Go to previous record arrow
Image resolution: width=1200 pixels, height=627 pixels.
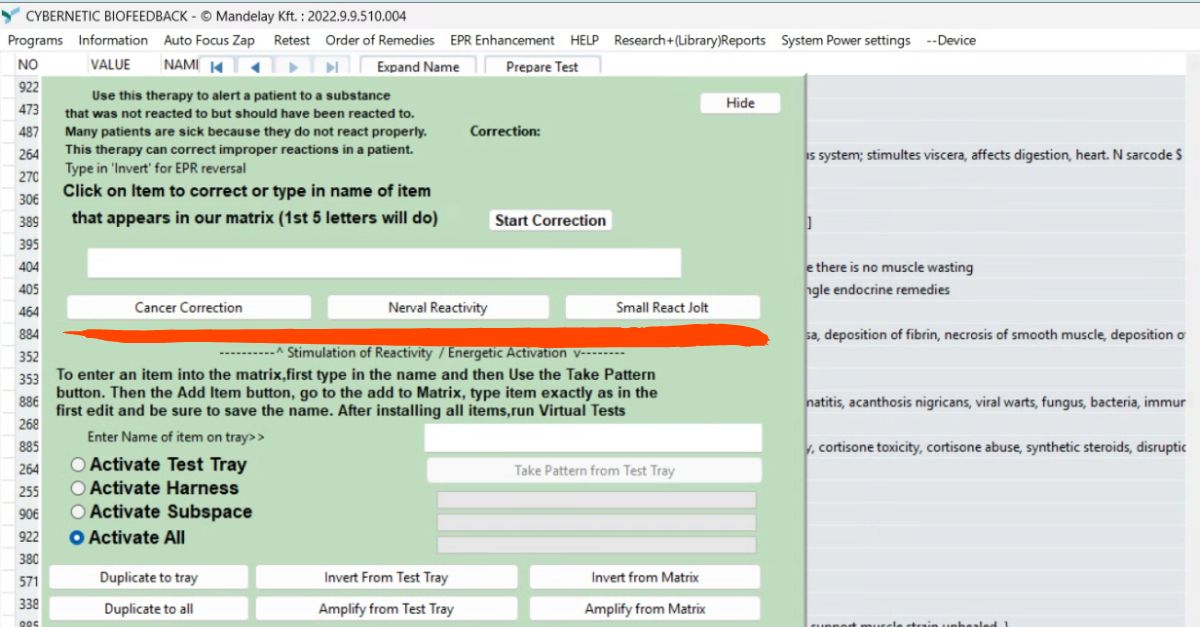255,67
